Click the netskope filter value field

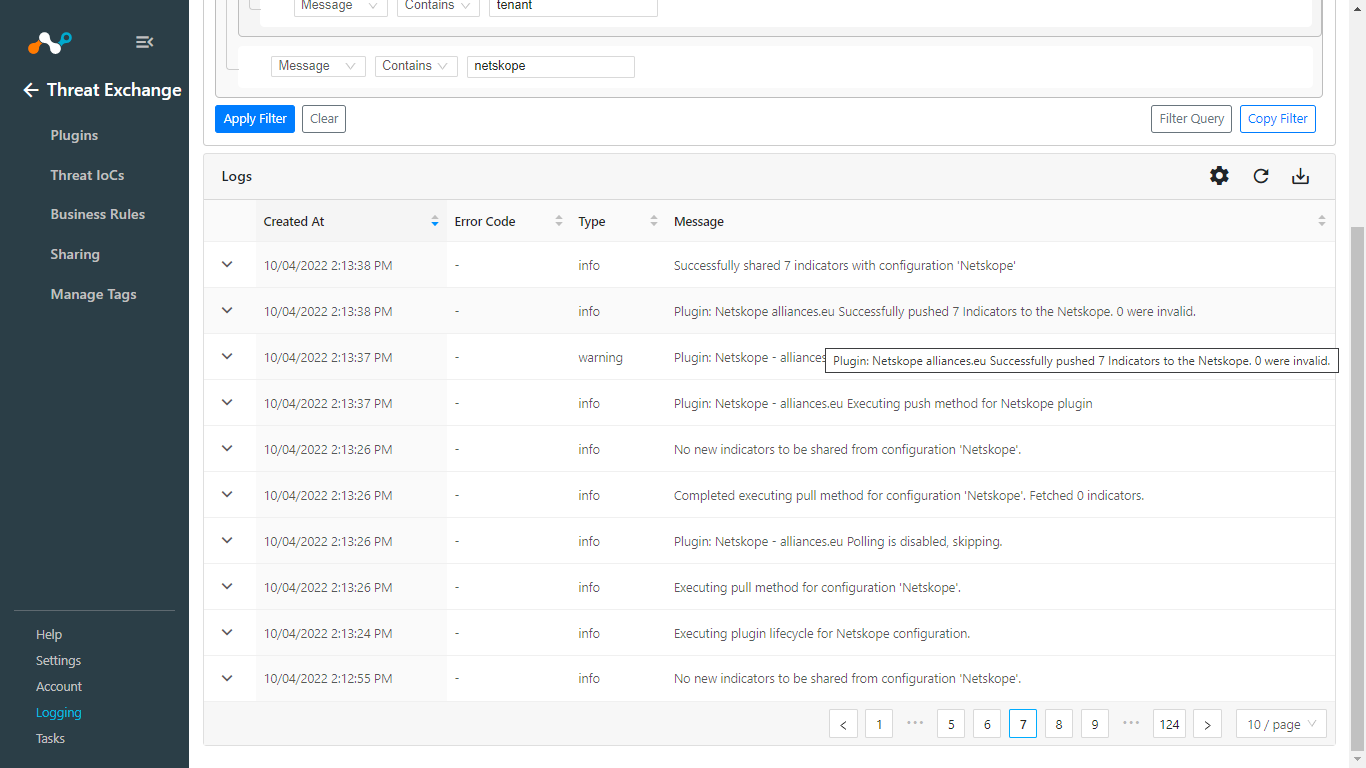click(551, 66)
